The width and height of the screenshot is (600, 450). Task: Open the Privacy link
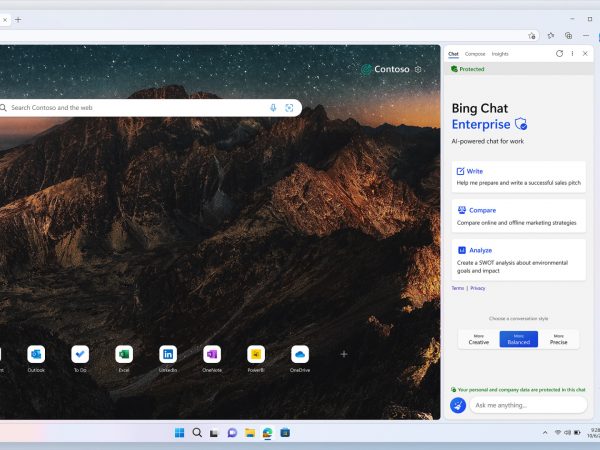point(478,288)
